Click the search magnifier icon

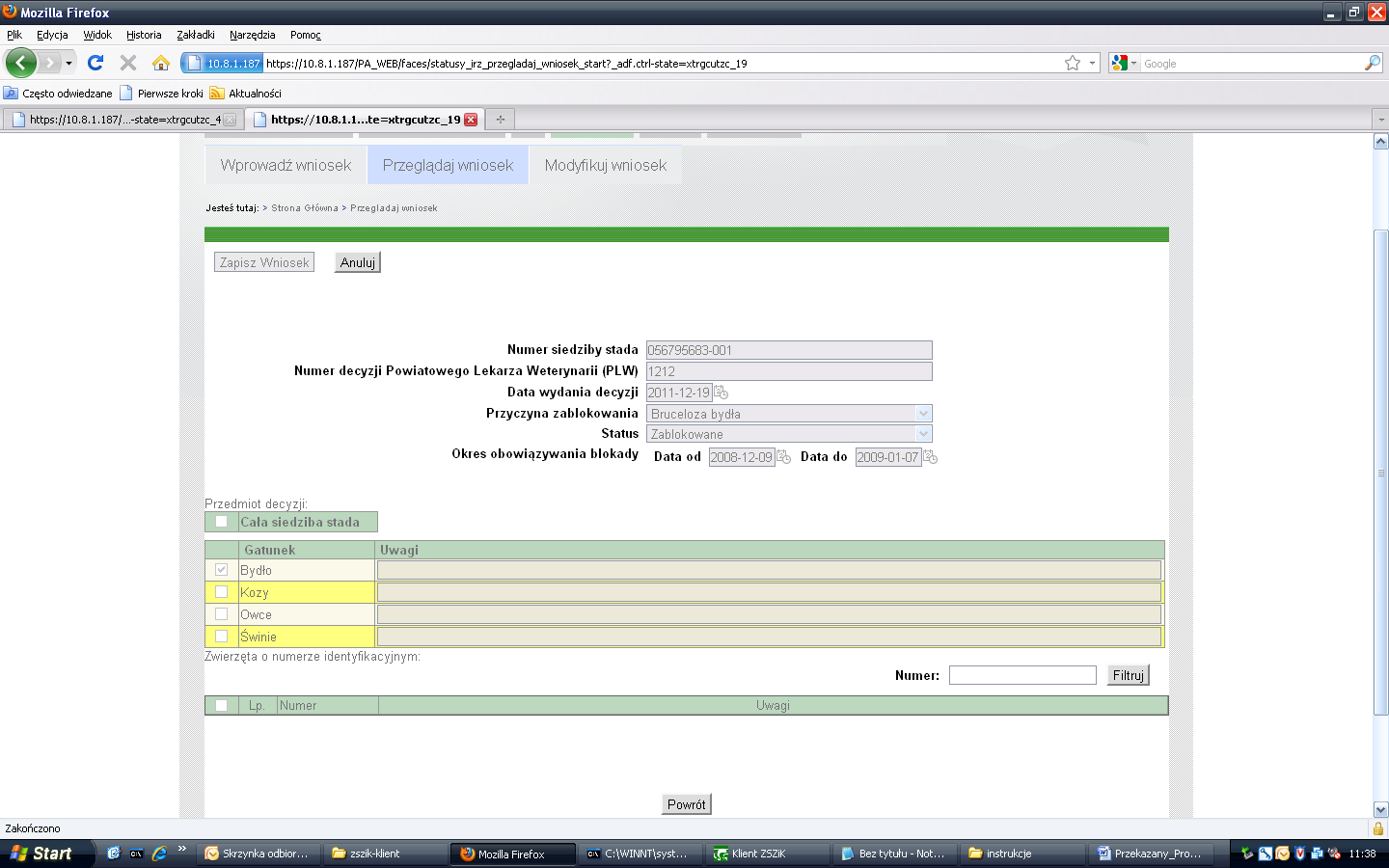[1372, 63]
